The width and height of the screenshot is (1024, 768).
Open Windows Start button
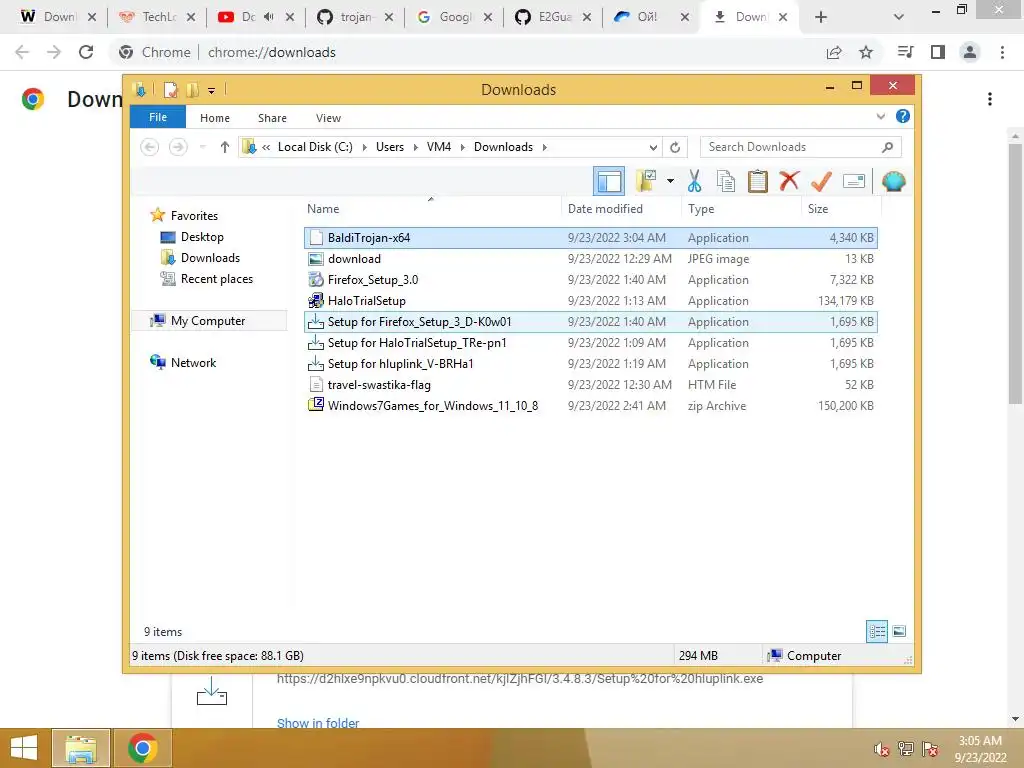[24, 748]
